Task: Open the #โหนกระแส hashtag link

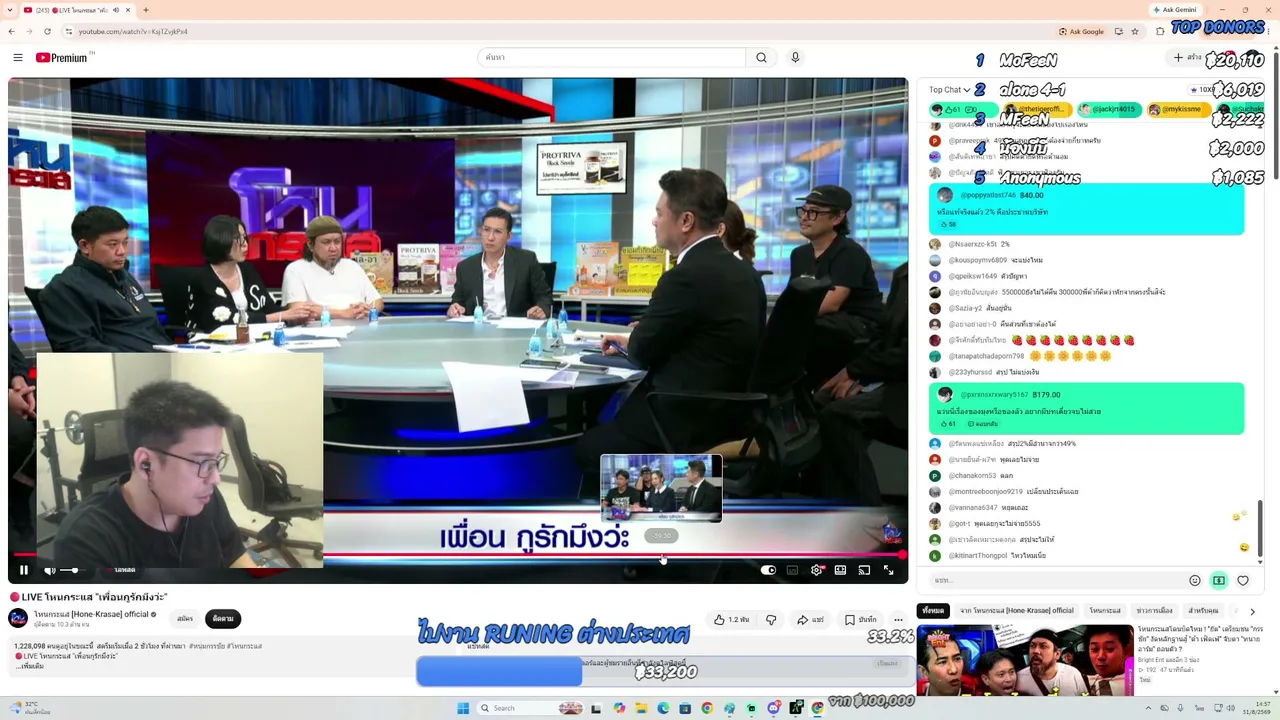Action: [x=244, y=646]
